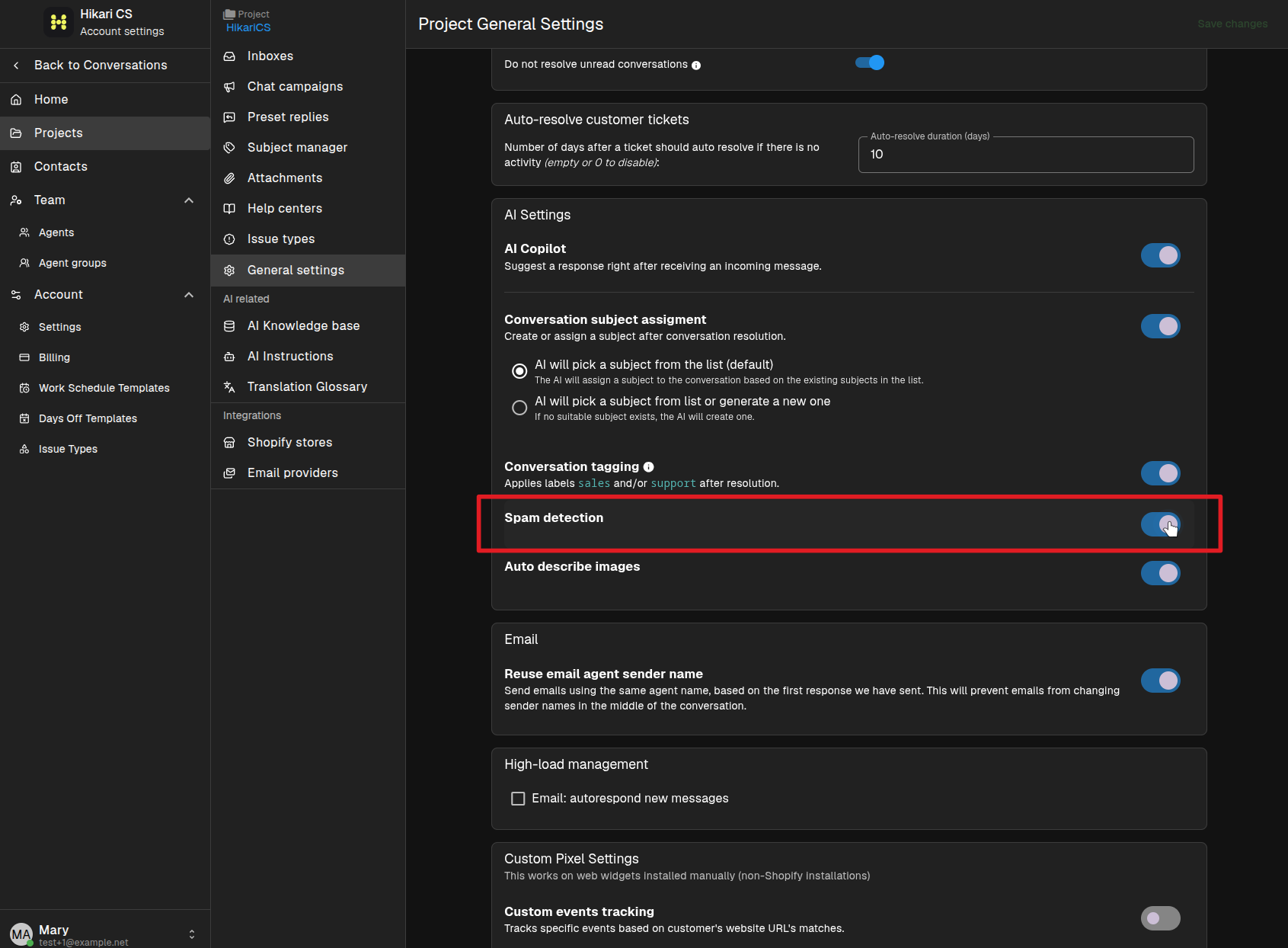Collapse the Team section chevron
The height and width of the screenshot is (948, 1288).
coord(189,200)
